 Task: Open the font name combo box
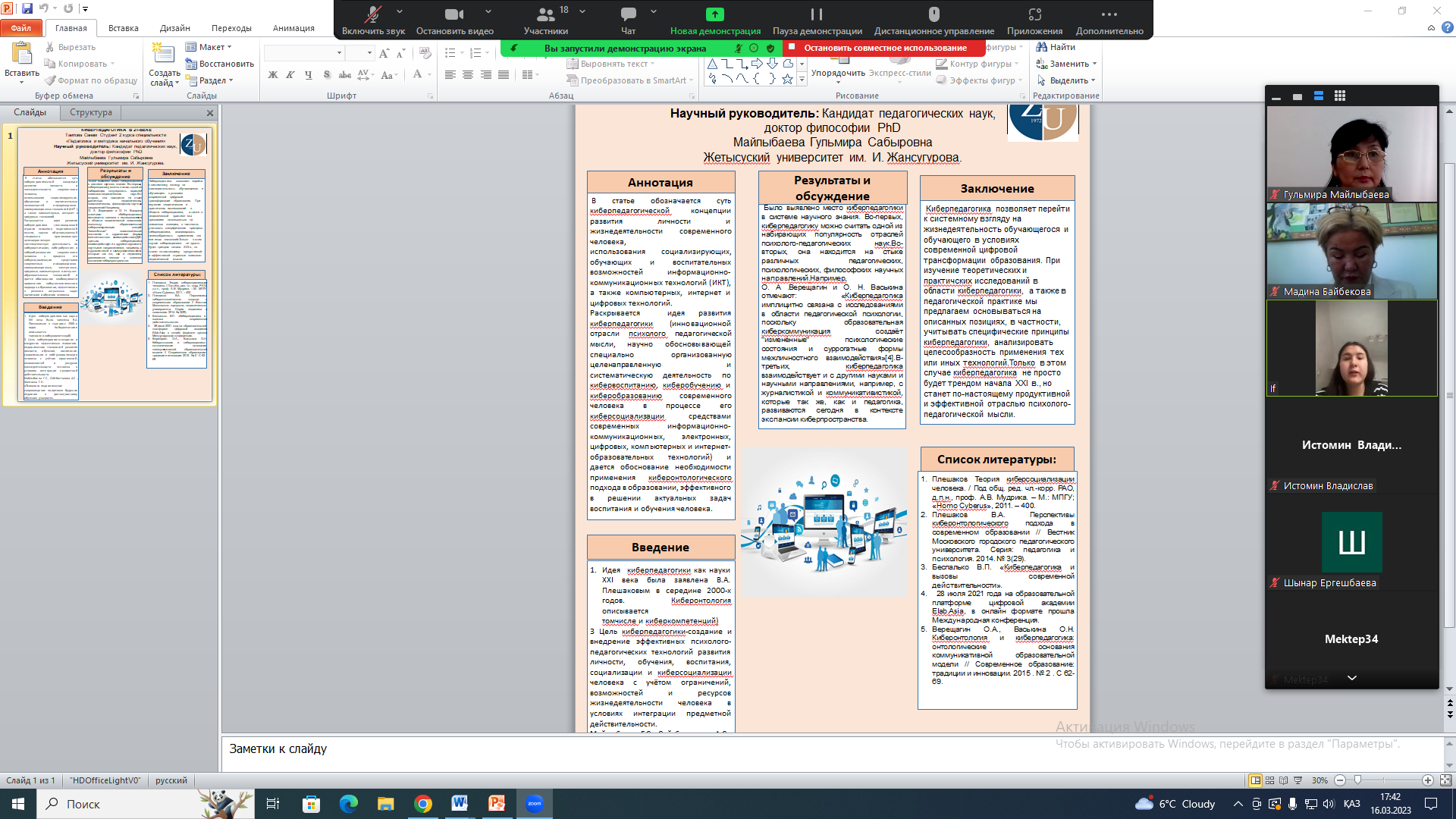[x=303, y=53]
